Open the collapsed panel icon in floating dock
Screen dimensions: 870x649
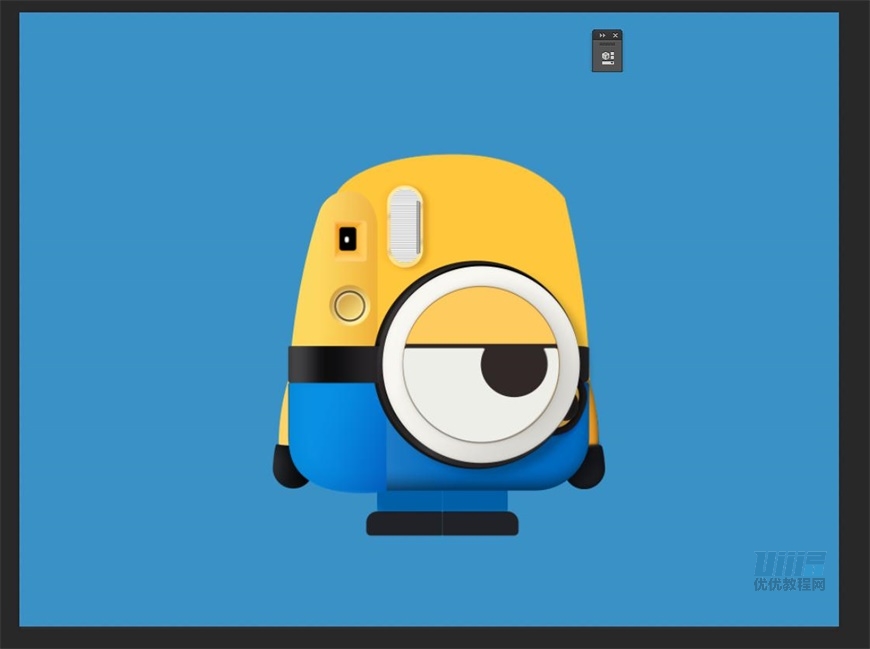(x=606, y=58)
